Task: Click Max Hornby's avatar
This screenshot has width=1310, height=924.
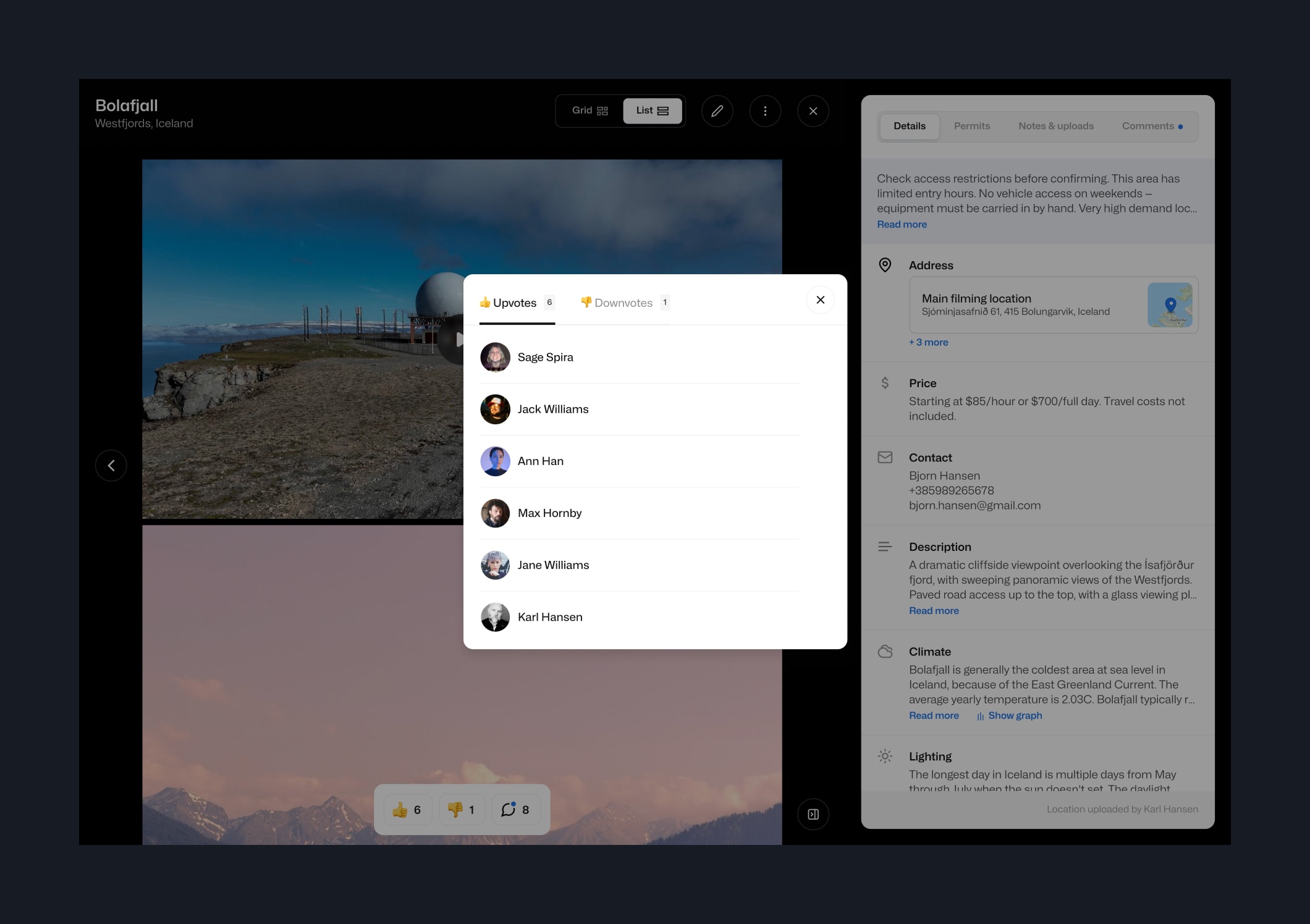Action: point(495,513)
